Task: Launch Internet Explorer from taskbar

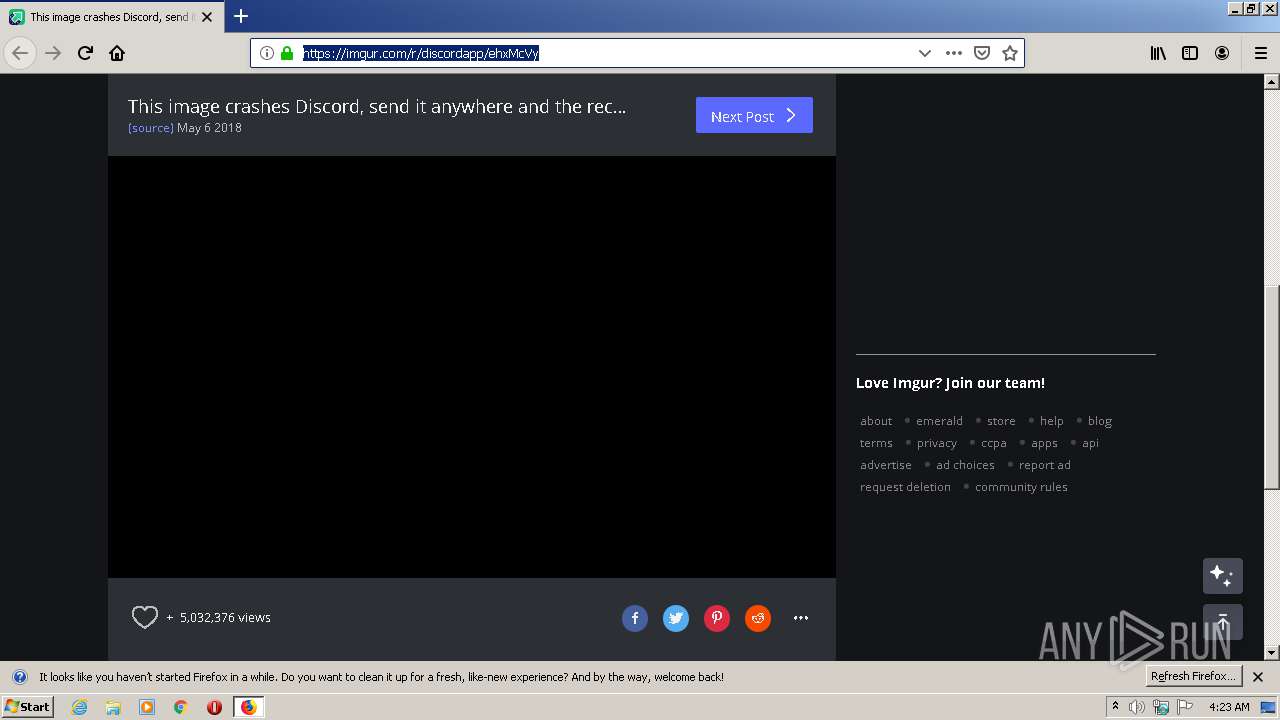Action: (x=79, y=707)
